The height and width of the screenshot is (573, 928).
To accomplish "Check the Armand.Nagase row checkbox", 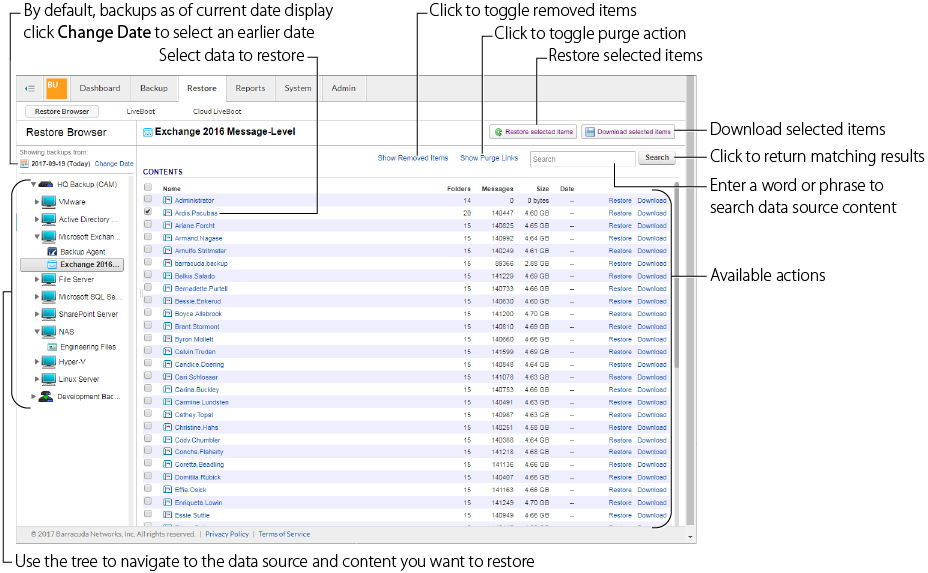I will [148, 237].
